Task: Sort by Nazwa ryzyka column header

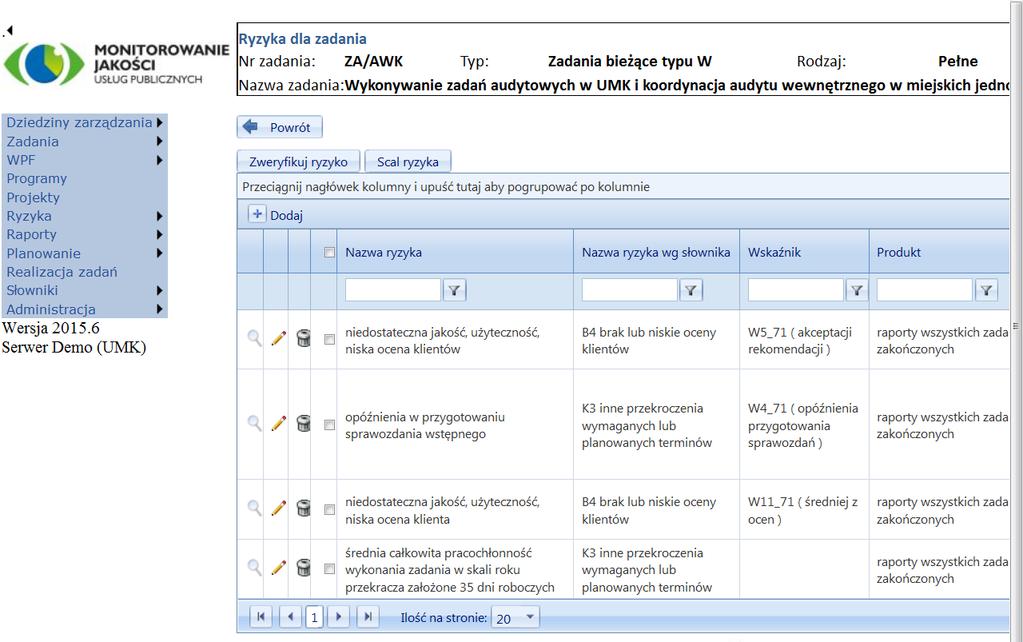Action: (384, 252)
